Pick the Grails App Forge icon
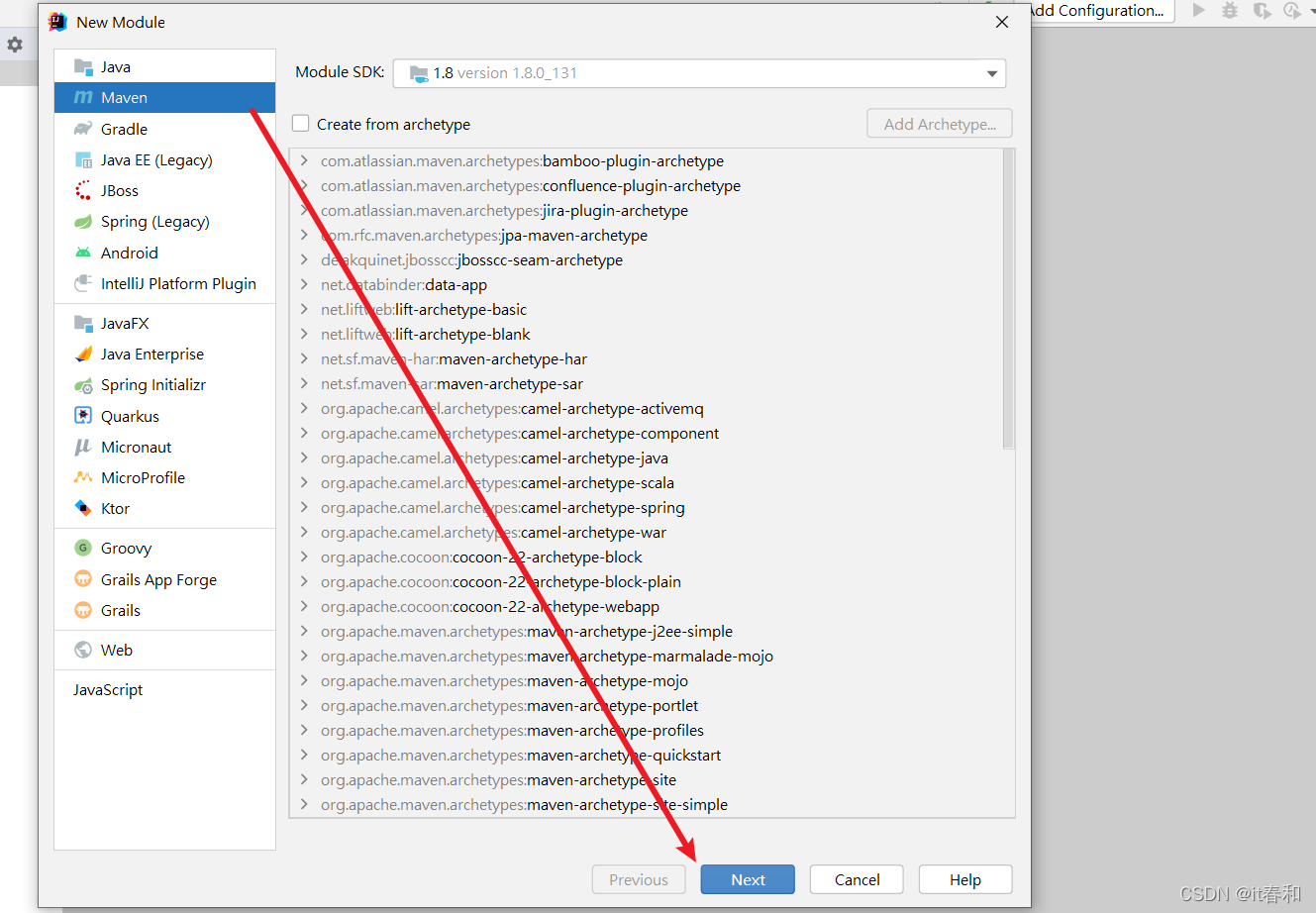Viewport: 1316px width, 913px height. point(83,580)
